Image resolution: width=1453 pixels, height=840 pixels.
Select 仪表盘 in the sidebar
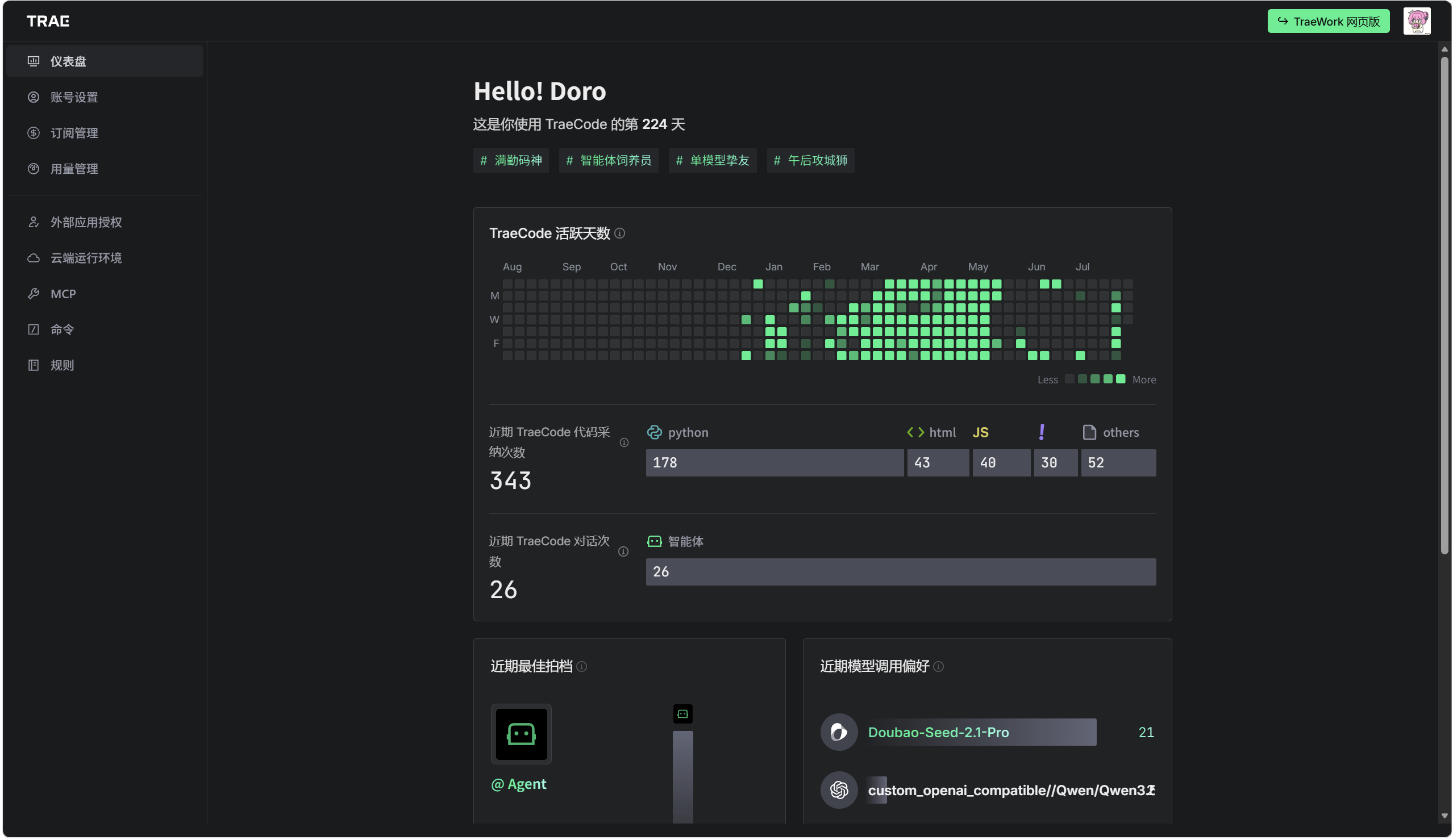(x=105, y=61)
